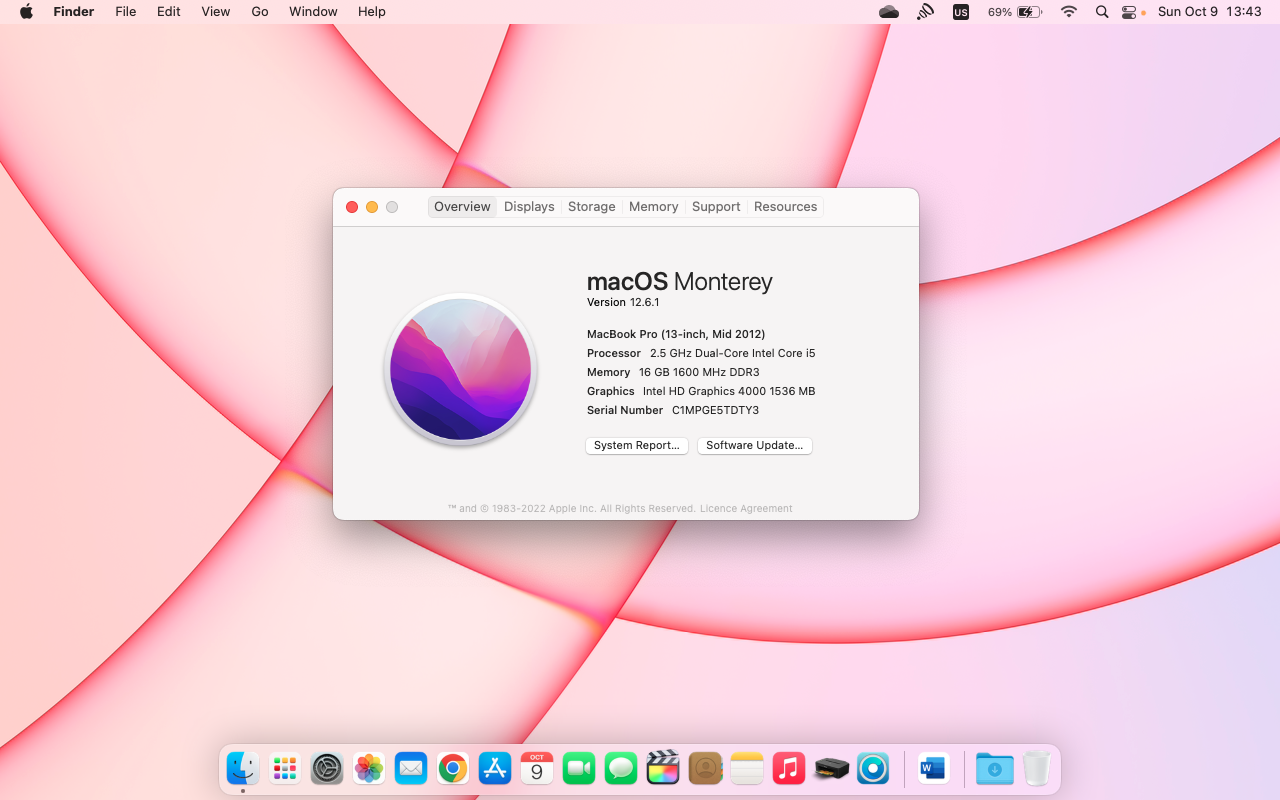Open the Wi-Fi menu bar icon
The image size is (1280, 800).
coord(1069,12)
